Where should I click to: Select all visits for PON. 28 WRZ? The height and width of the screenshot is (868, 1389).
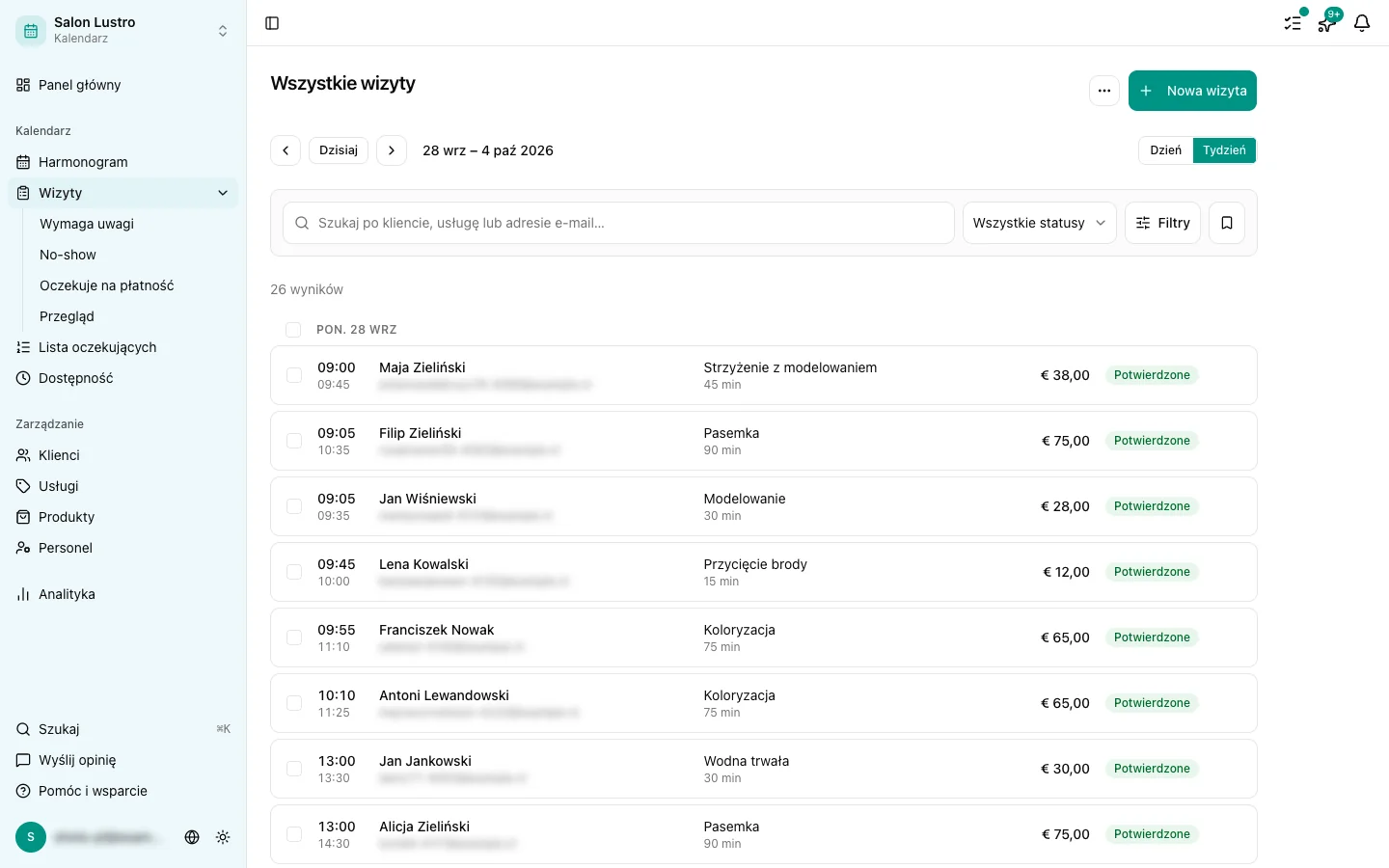point(293,330)
